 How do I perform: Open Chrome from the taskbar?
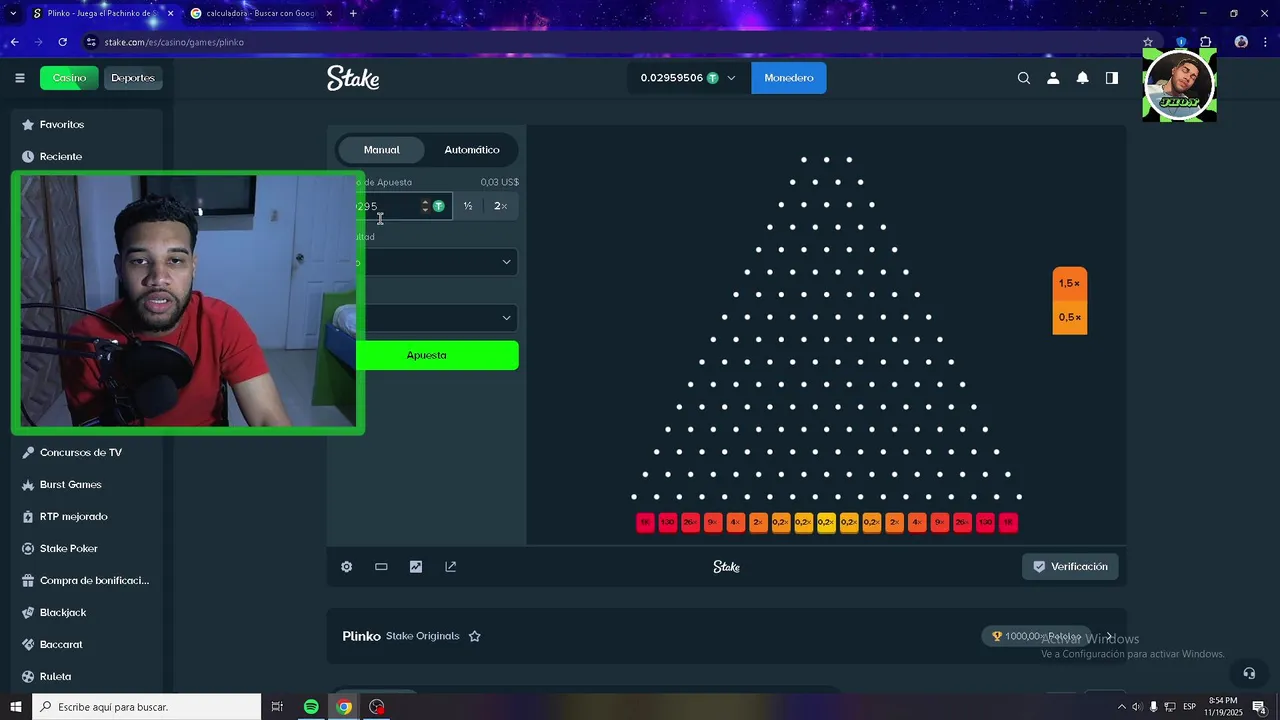click(344, 707)
